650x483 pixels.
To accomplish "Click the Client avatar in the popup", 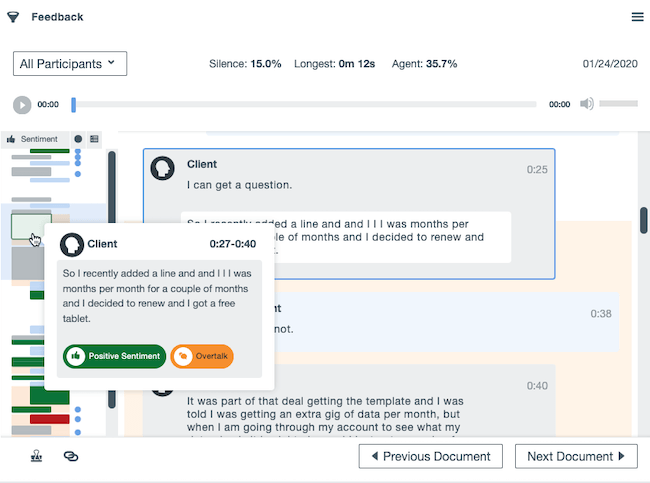I will [72, 245].
